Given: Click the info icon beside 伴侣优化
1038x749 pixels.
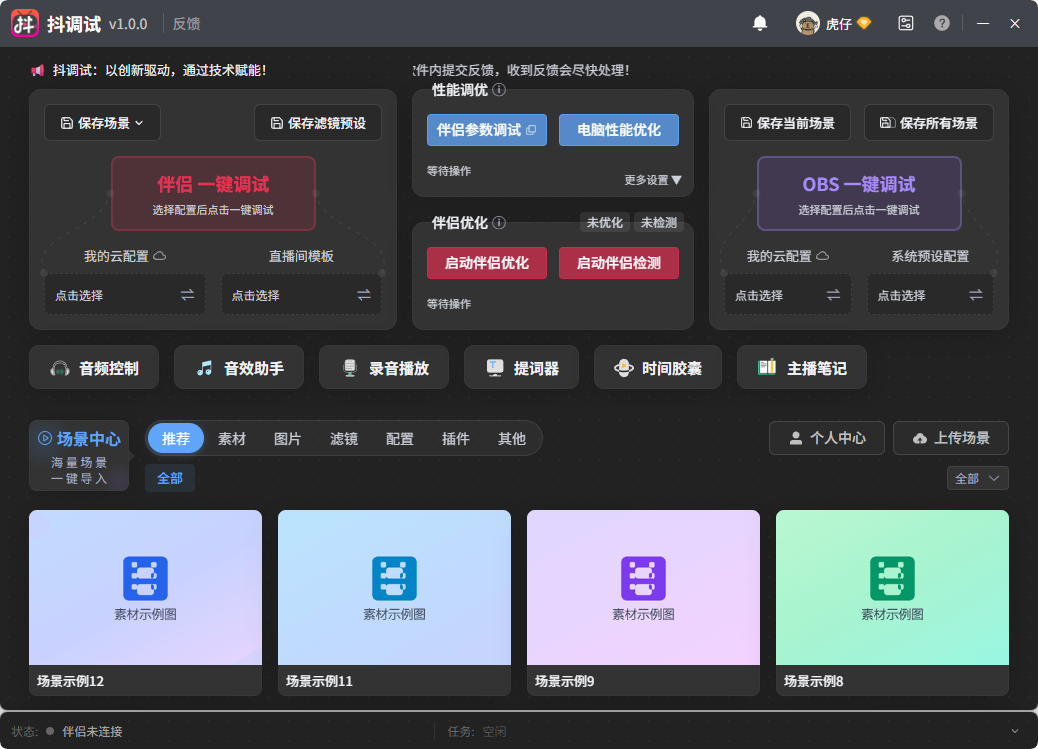Looking at the screenshot, I should pos(500,223).
